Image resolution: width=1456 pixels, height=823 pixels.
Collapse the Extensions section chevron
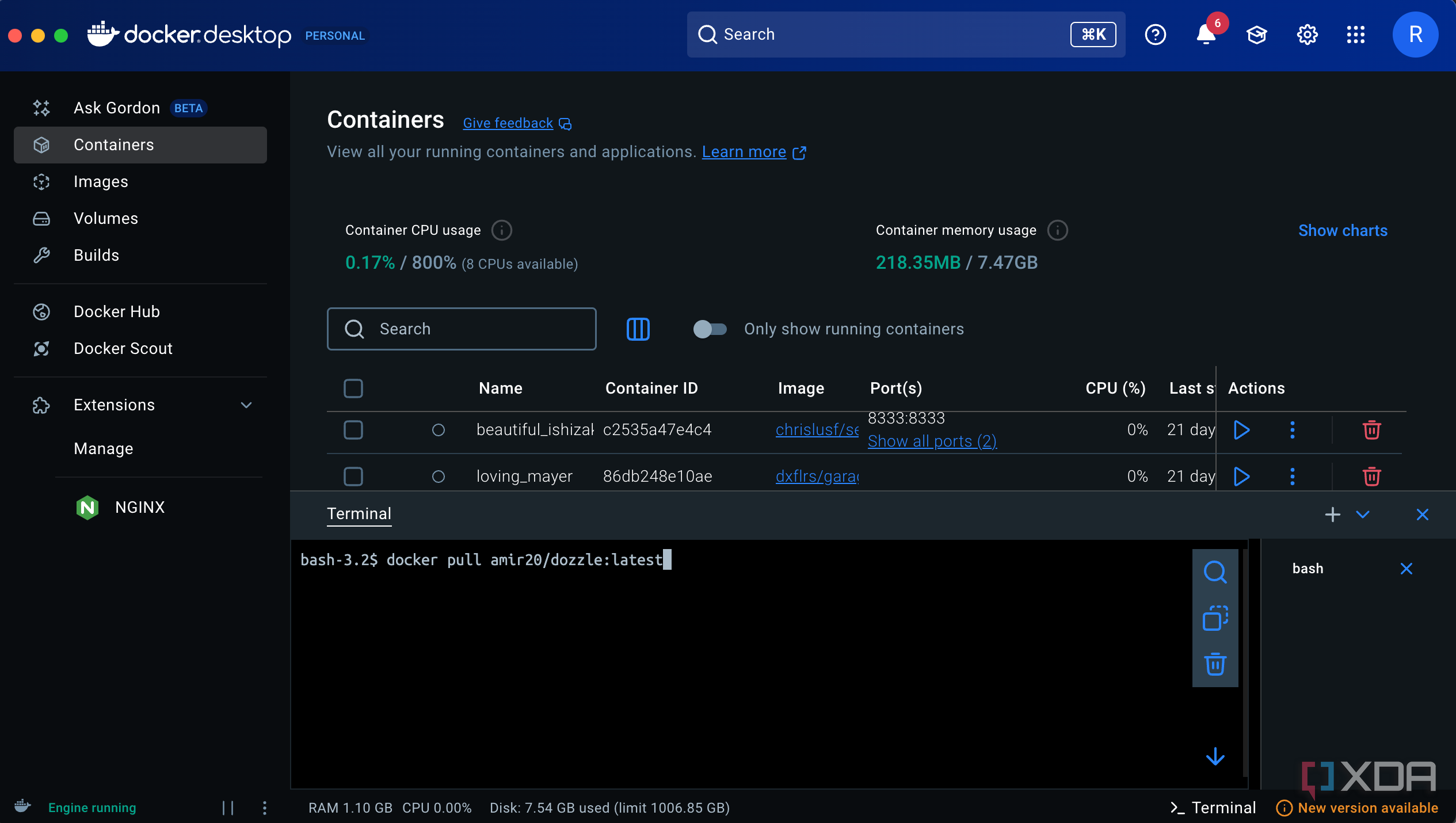pos(246,405)
